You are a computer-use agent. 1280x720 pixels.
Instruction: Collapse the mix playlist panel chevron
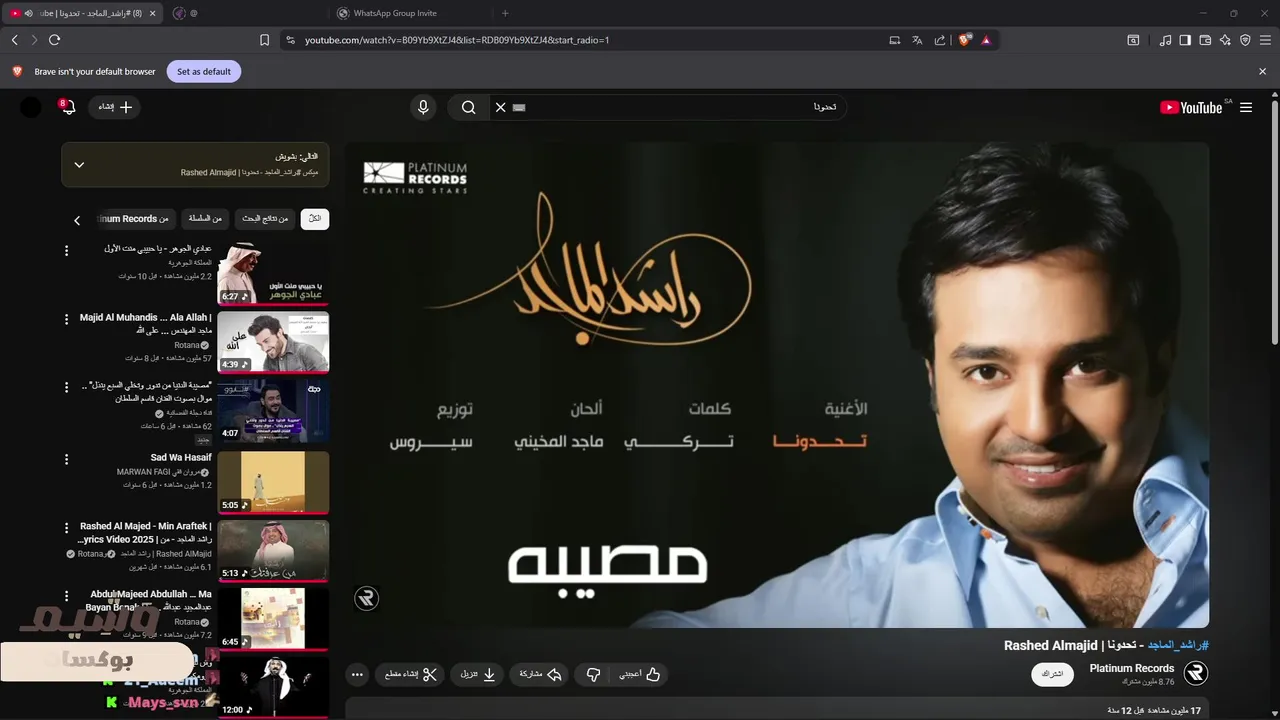pos(79,165)
